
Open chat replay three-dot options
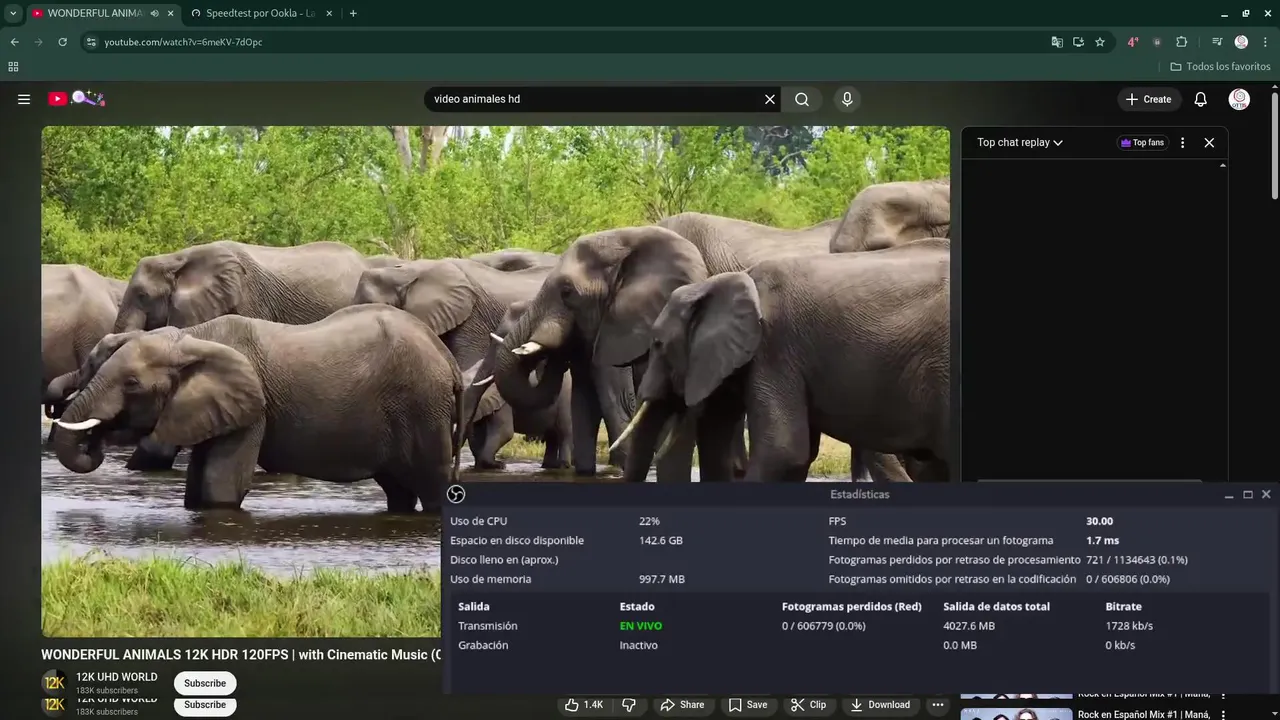click(1182, 143)
